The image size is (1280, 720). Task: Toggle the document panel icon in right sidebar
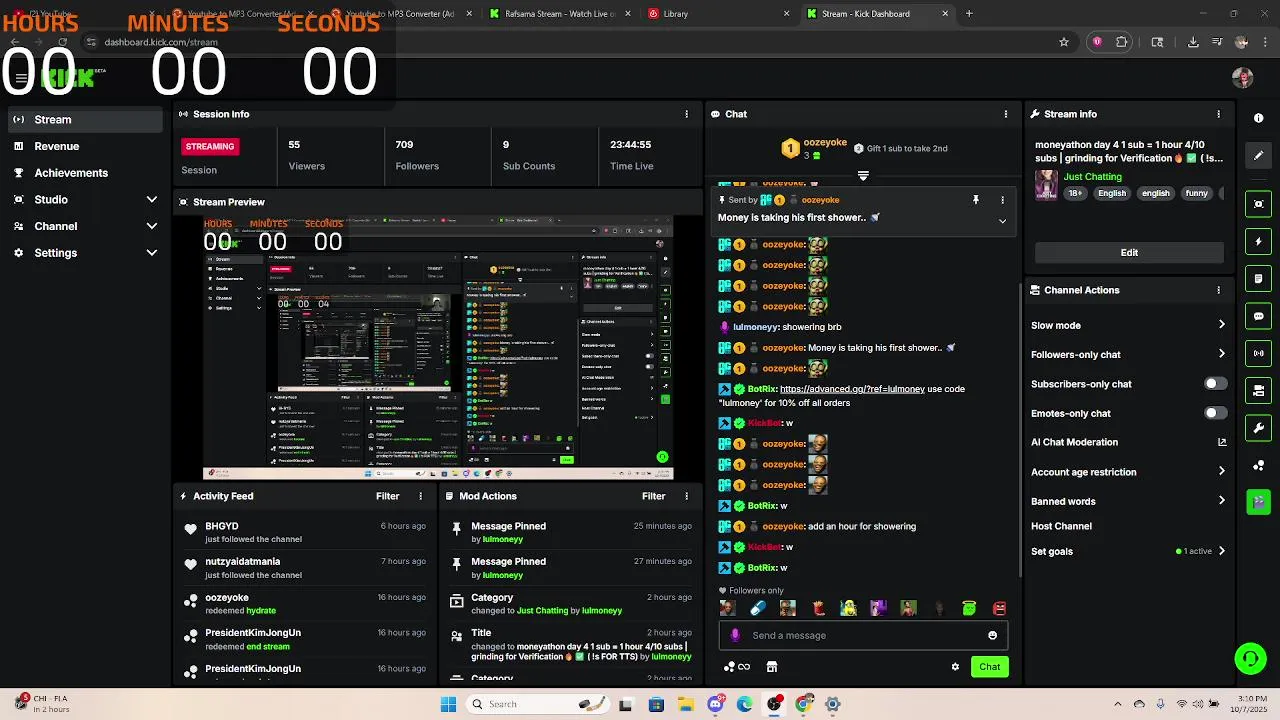pyautogui.click(x=1258, y=278)
